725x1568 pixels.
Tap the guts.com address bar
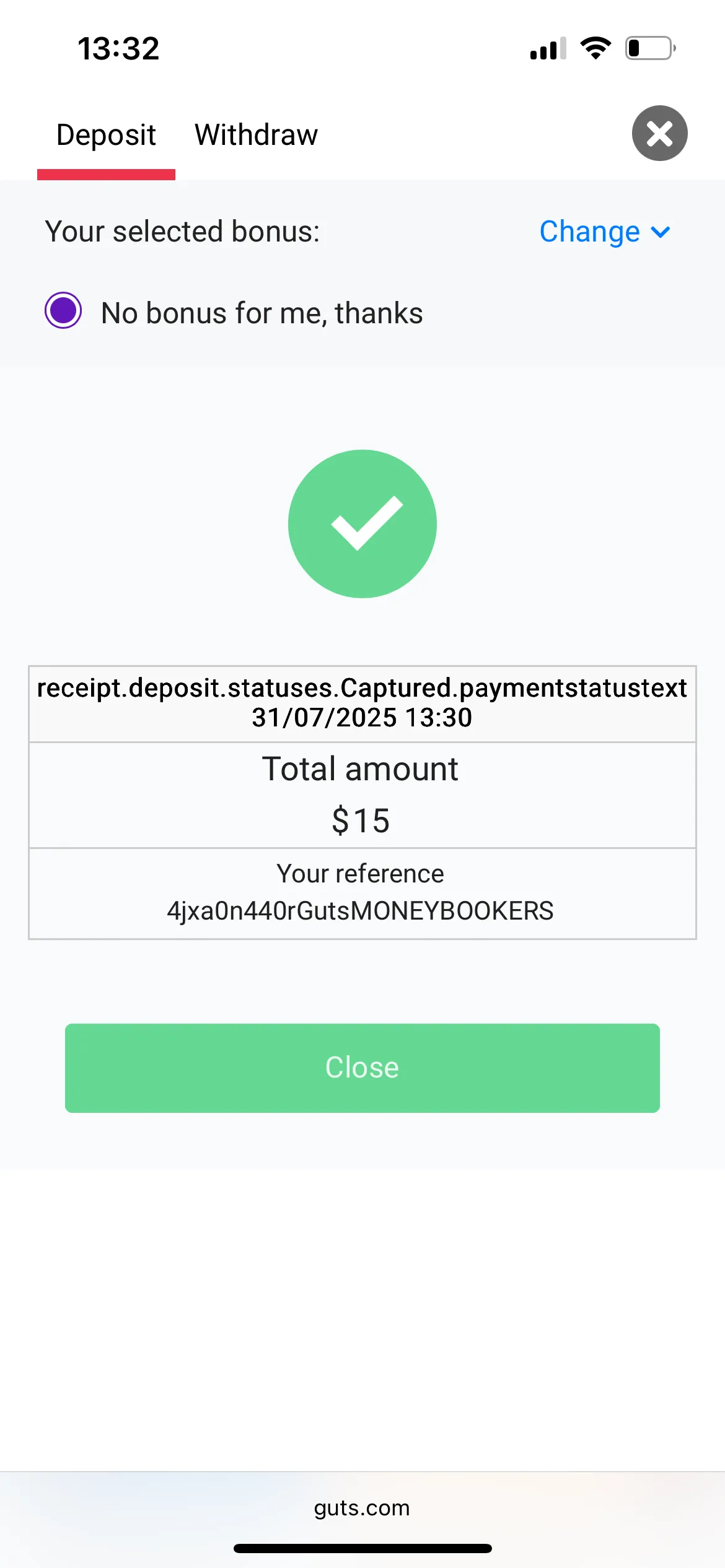point(362,1507)
